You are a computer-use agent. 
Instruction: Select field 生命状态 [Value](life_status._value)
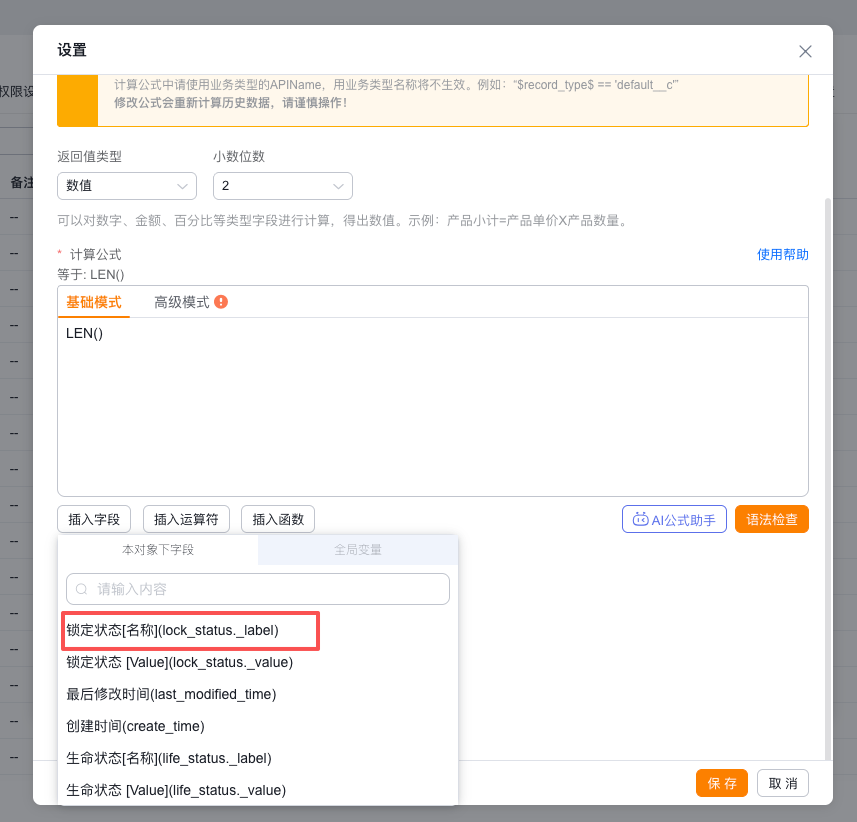pos(258,790)
